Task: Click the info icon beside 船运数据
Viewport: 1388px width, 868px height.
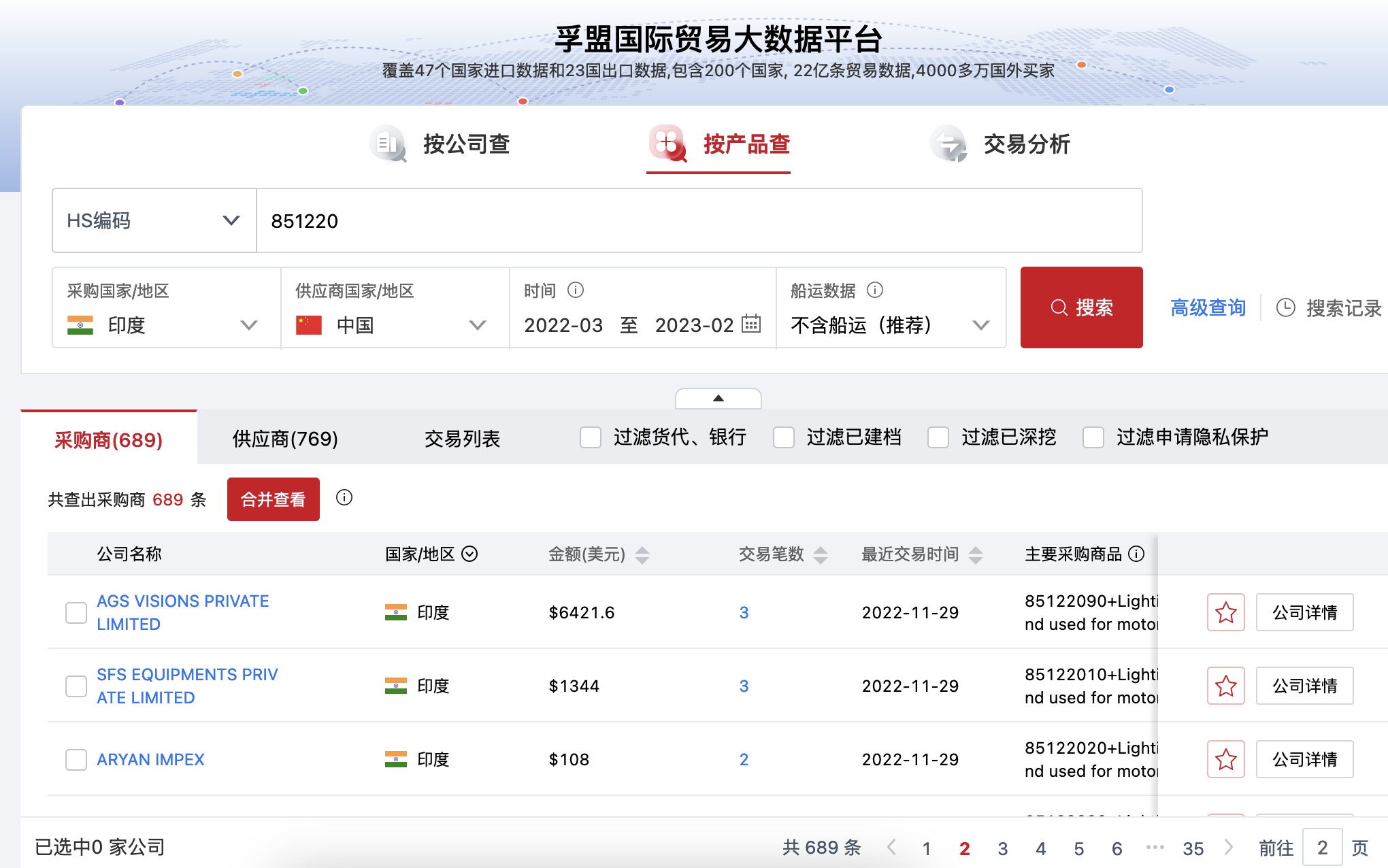Action: [x=874, y=290]
